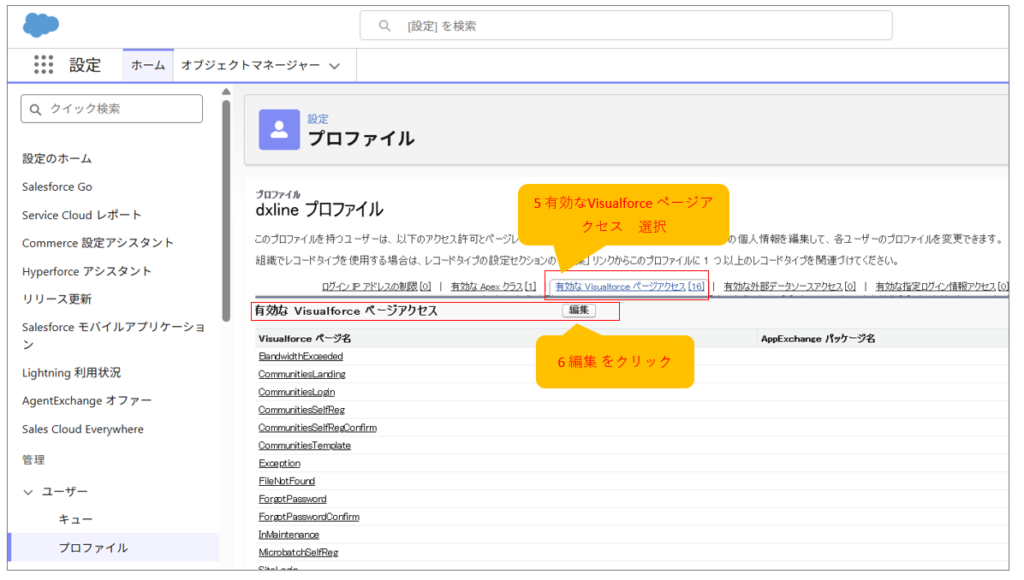Click the 設定 breadcrumb link
1024x580 pixels.
click(317, 119)
